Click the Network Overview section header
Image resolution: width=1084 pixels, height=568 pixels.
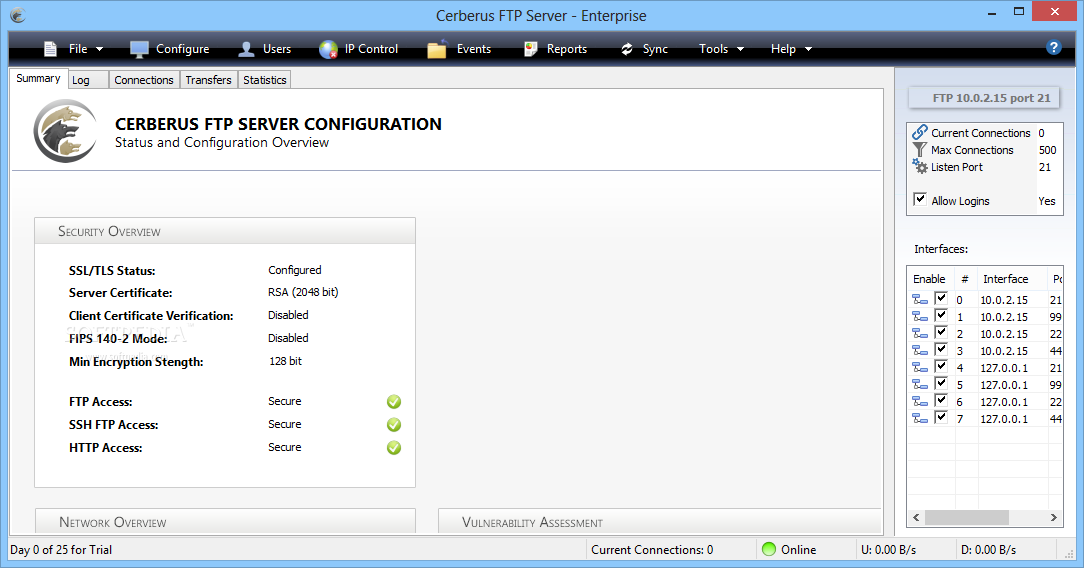pyautogui.click(x=225, y=522)
